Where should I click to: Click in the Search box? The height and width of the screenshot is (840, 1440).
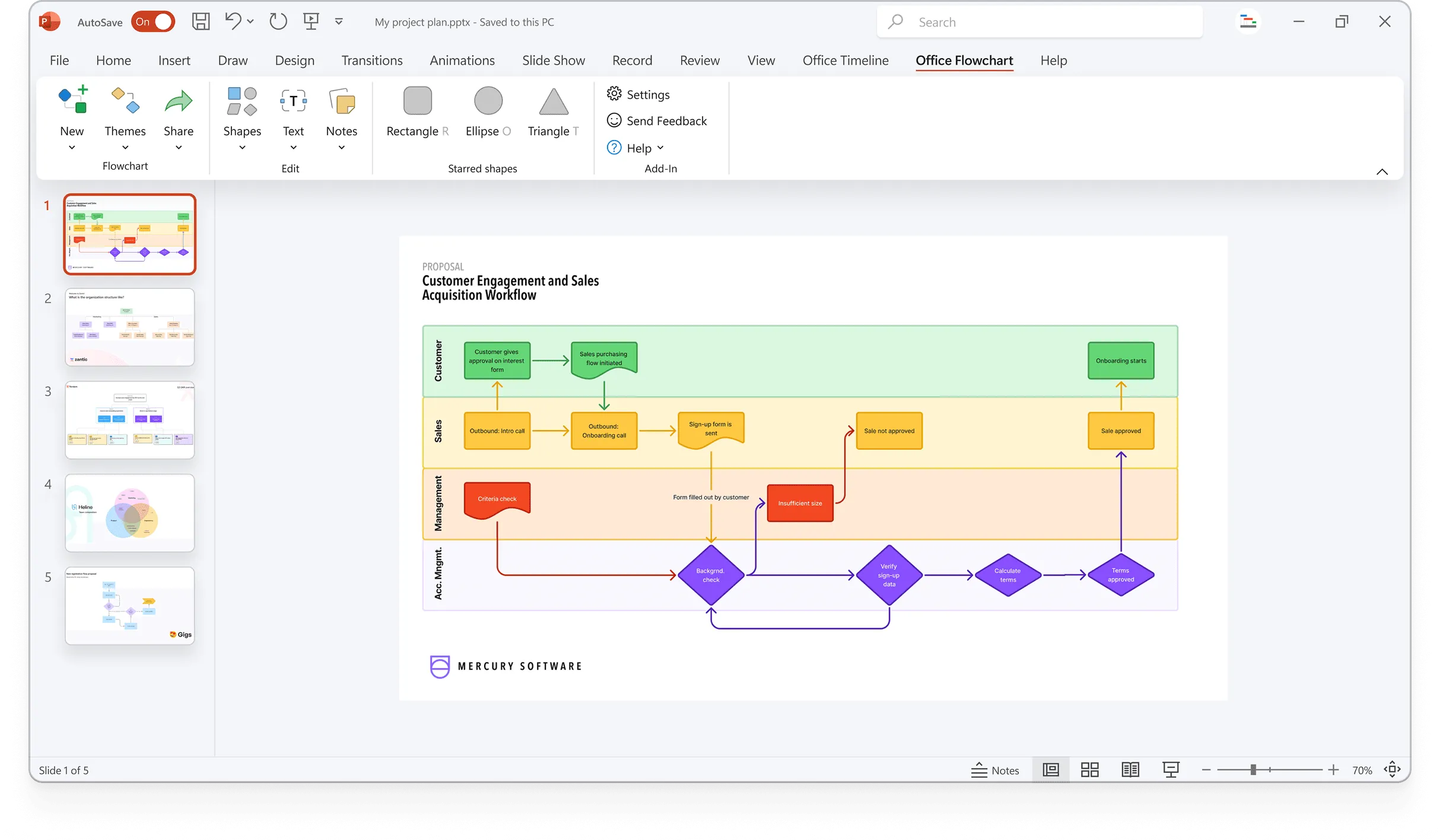point(1040,22)
